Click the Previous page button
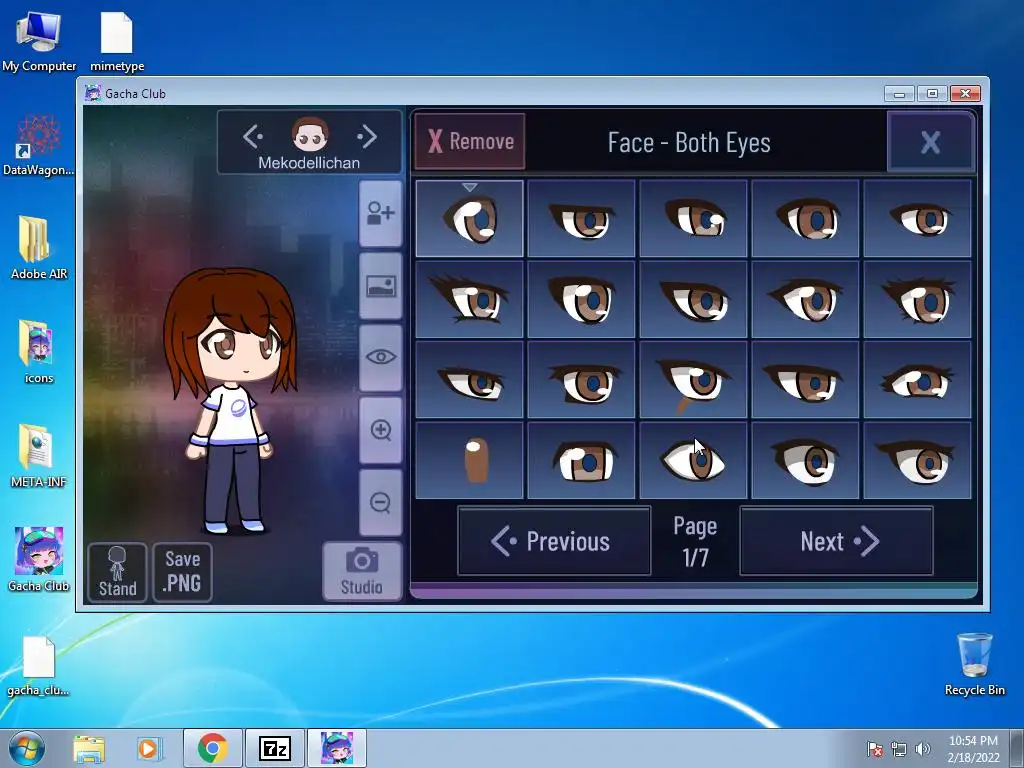The width and height of the screenshot is (1024, 768). pyautogui.click(x=554, y=541)
